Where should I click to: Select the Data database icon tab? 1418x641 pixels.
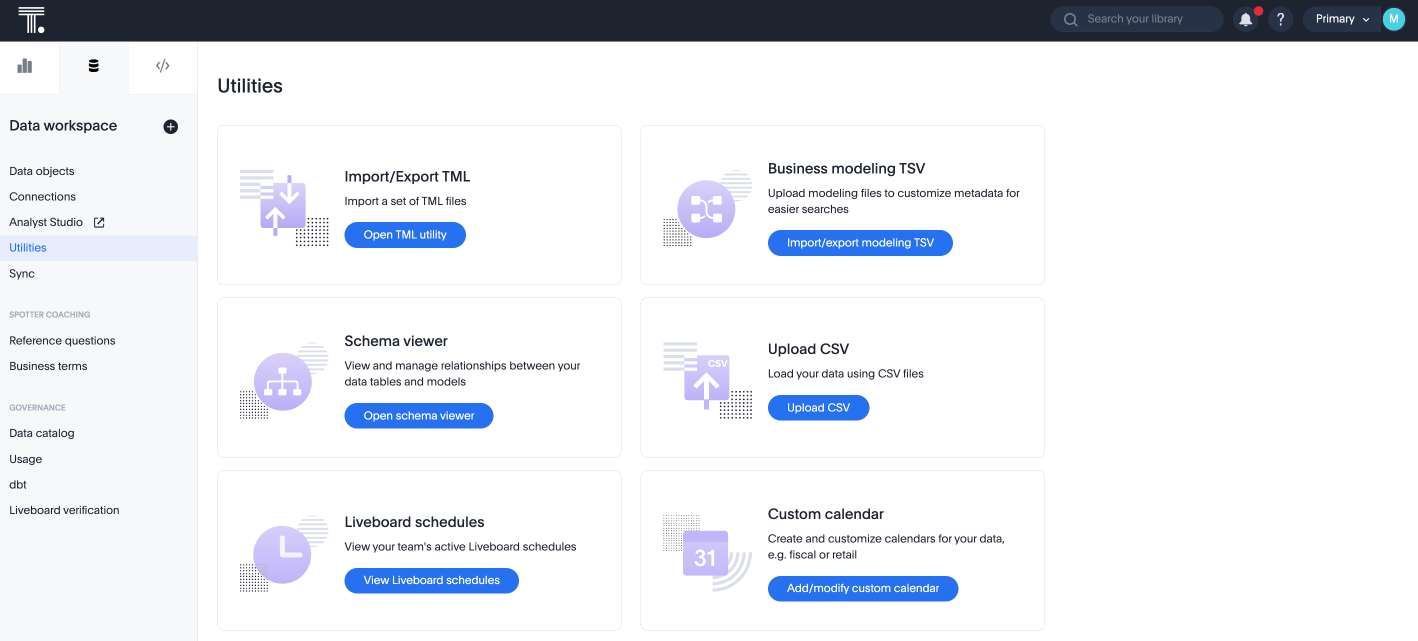tap(93, 65)
